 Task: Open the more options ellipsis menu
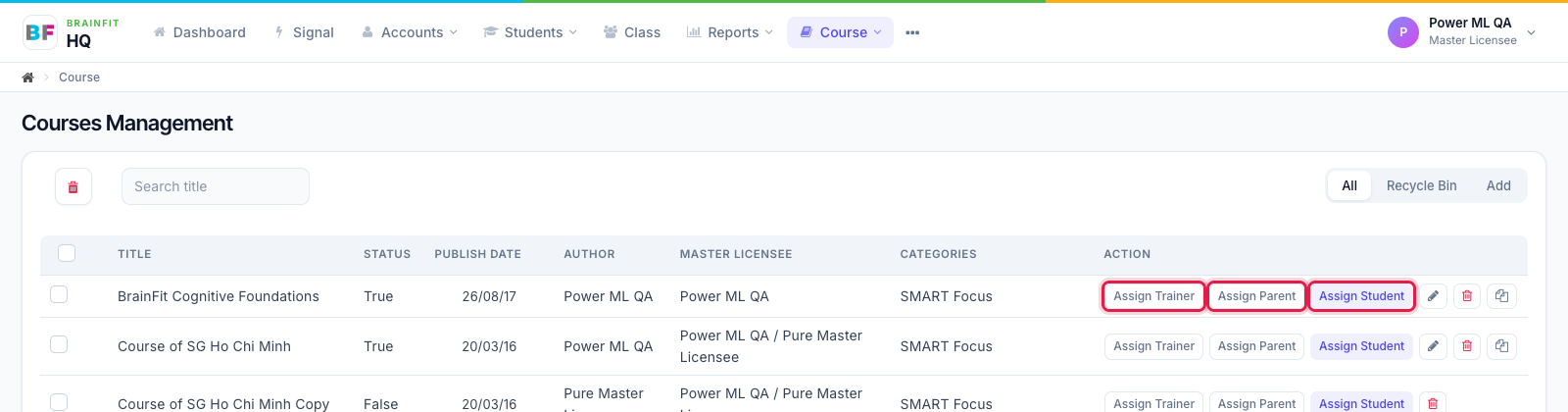912,32
